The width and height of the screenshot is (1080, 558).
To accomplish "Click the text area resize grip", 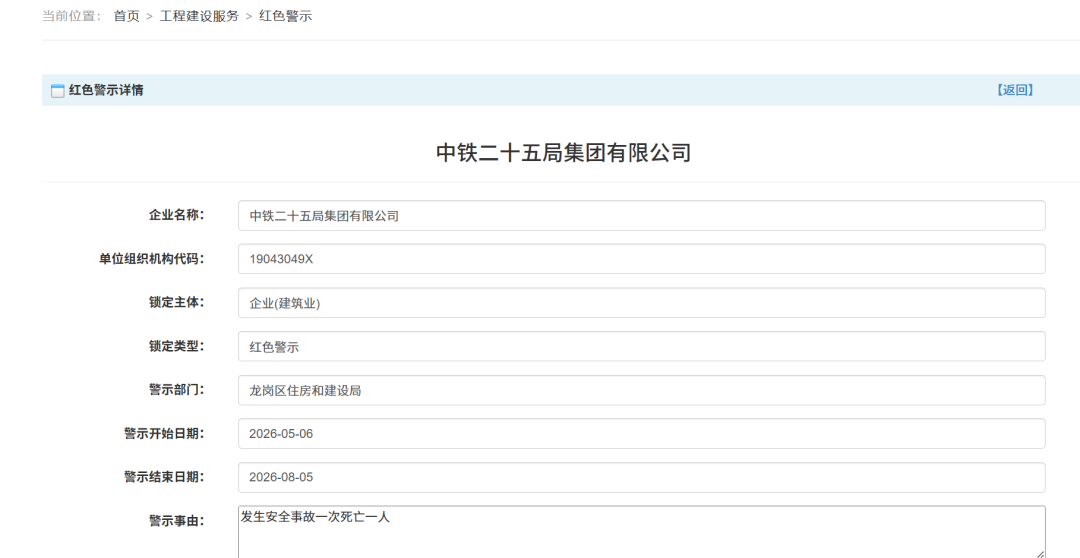I will [1040, 554].
